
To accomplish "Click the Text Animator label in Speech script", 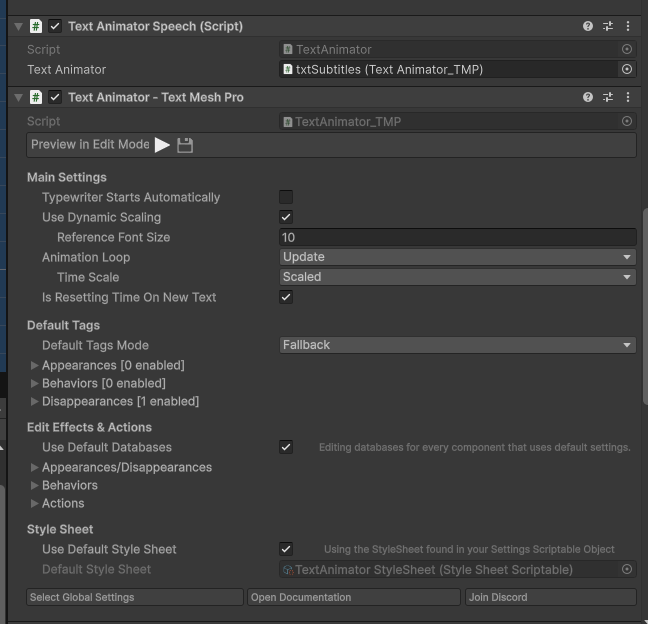I will pos(67,69).
